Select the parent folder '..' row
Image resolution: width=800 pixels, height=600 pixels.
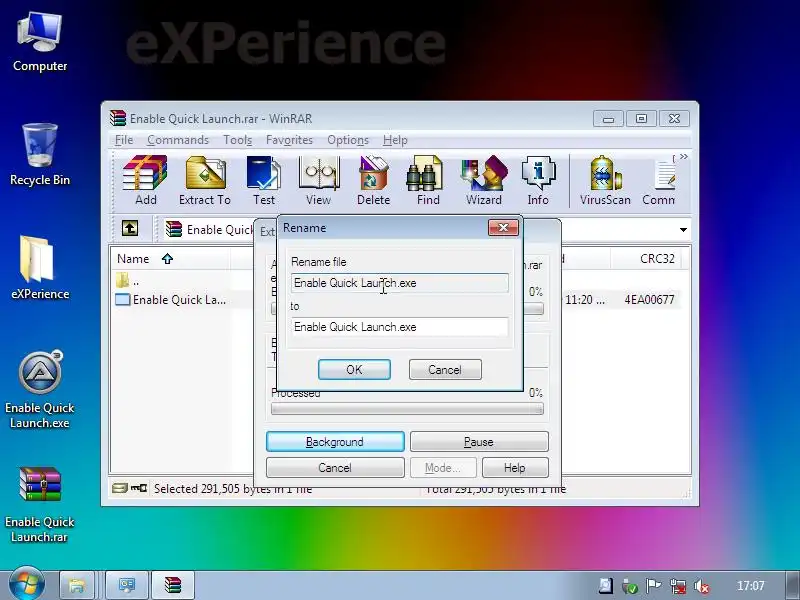click(128, 281)
